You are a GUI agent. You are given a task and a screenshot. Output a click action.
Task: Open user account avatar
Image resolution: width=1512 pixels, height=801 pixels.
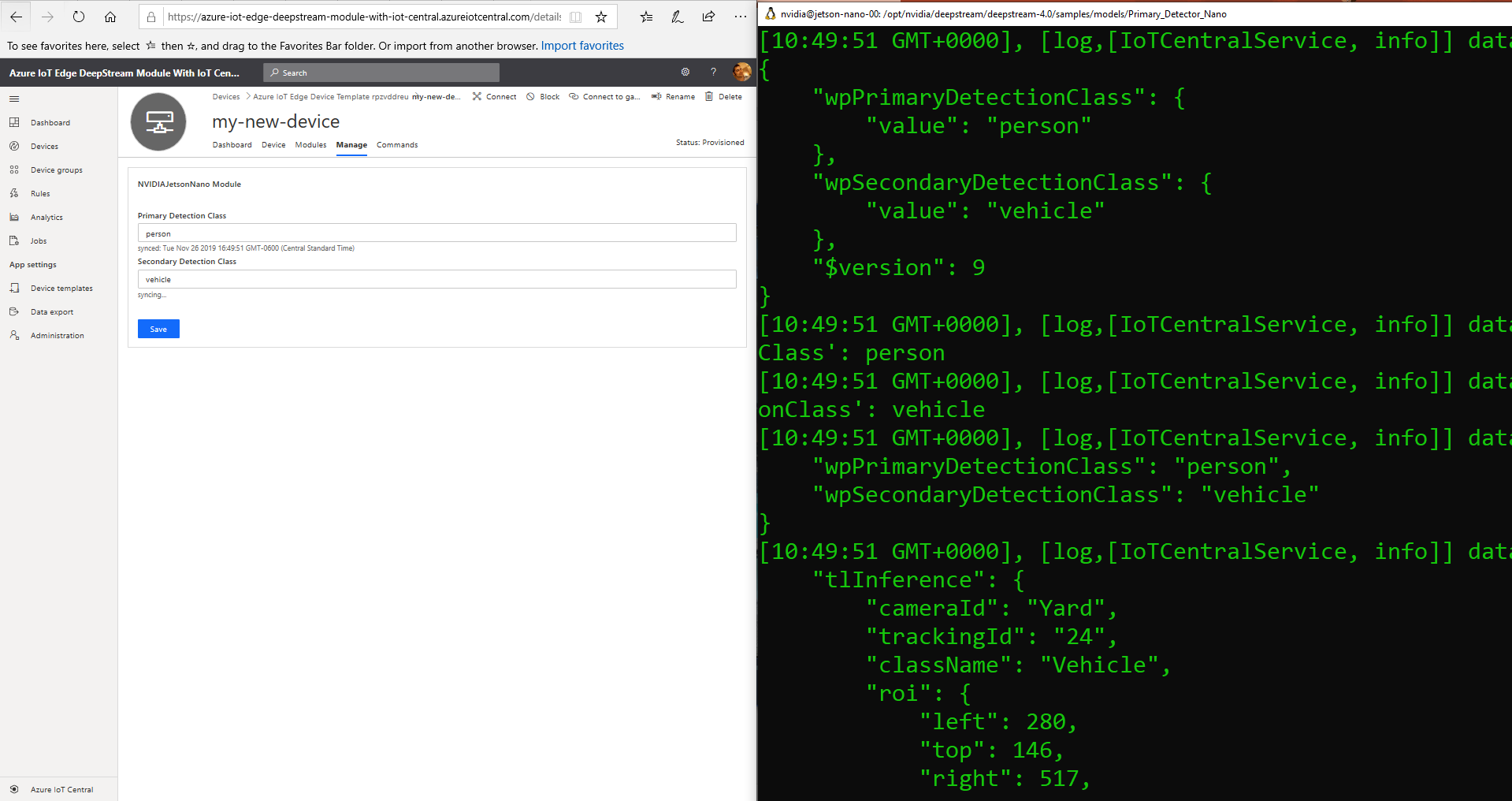(741, 72)
